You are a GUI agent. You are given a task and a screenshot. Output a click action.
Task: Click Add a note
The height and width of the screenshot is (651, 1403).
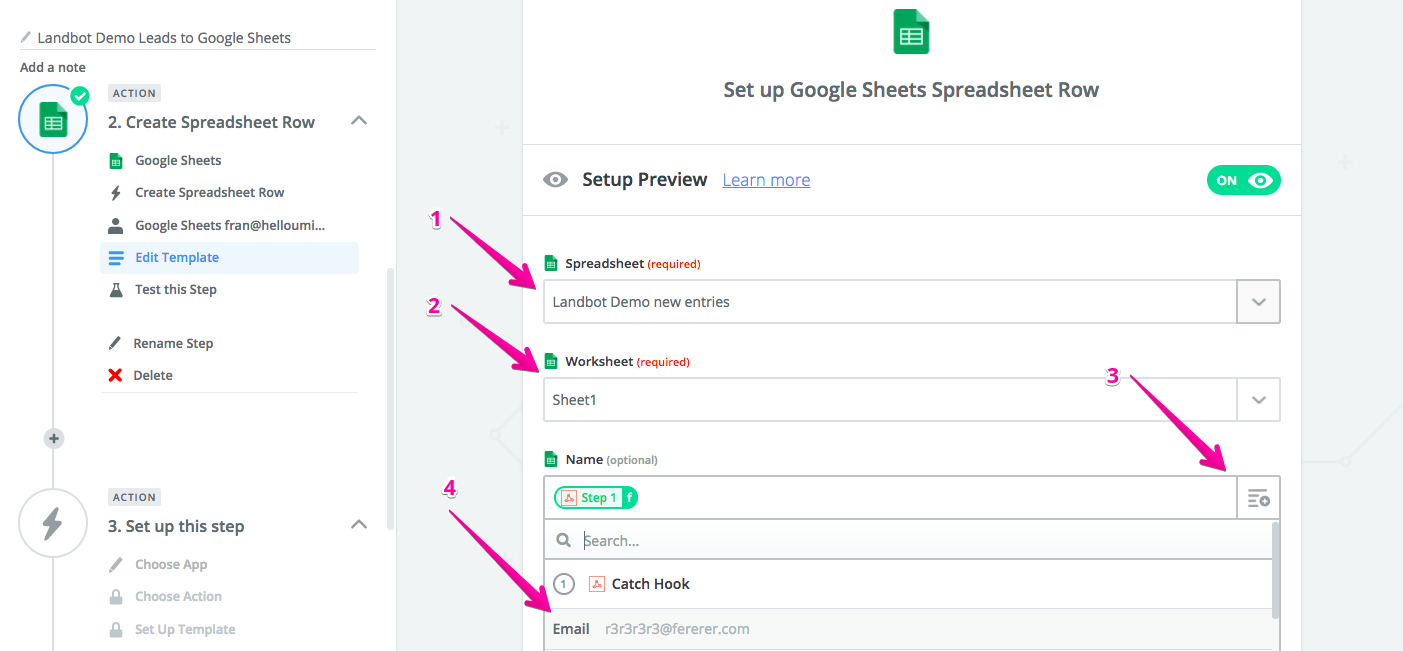(53, 68)
